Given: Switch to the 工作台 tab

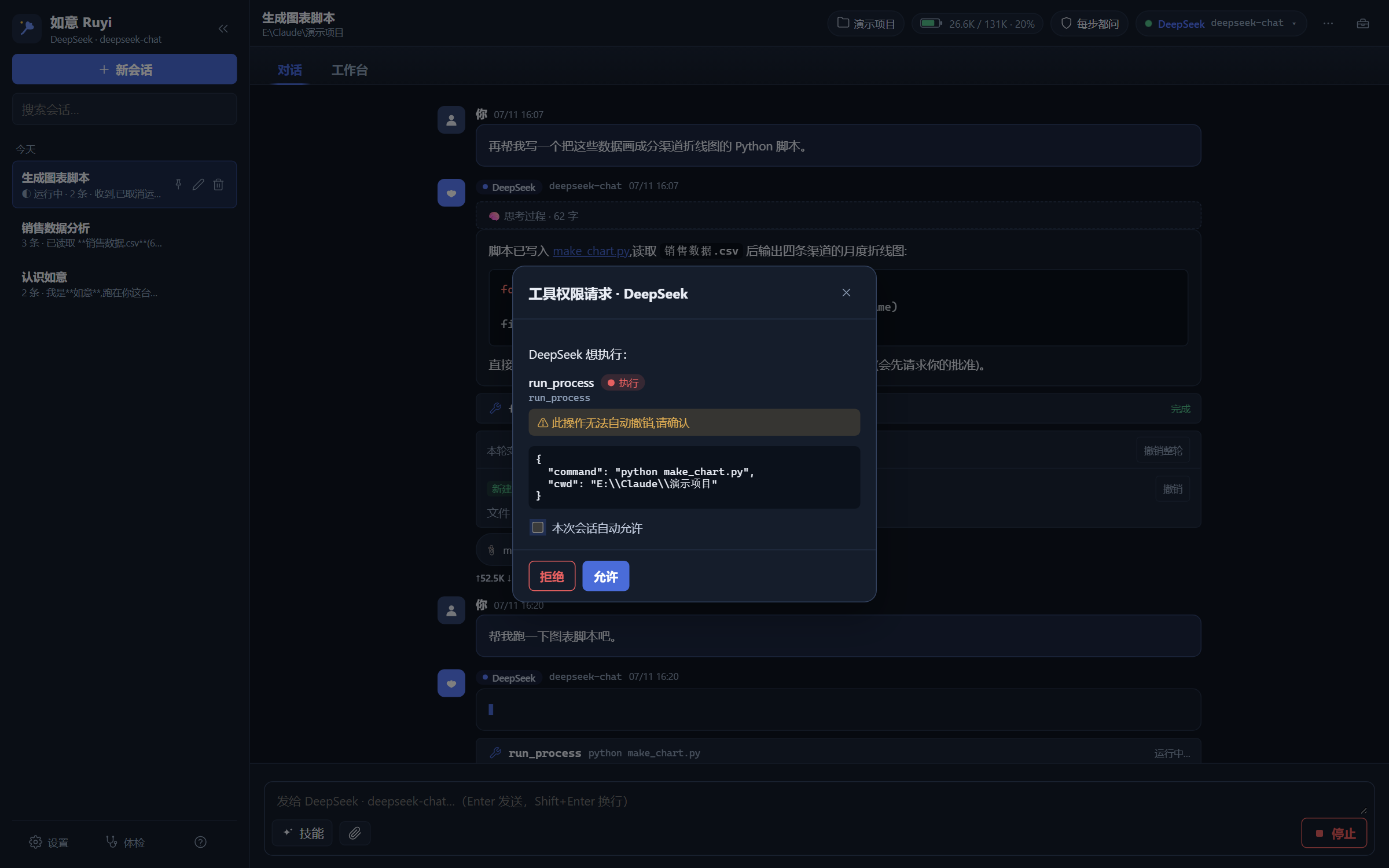Looking at the screenshot, I should [x=350, y=70].
